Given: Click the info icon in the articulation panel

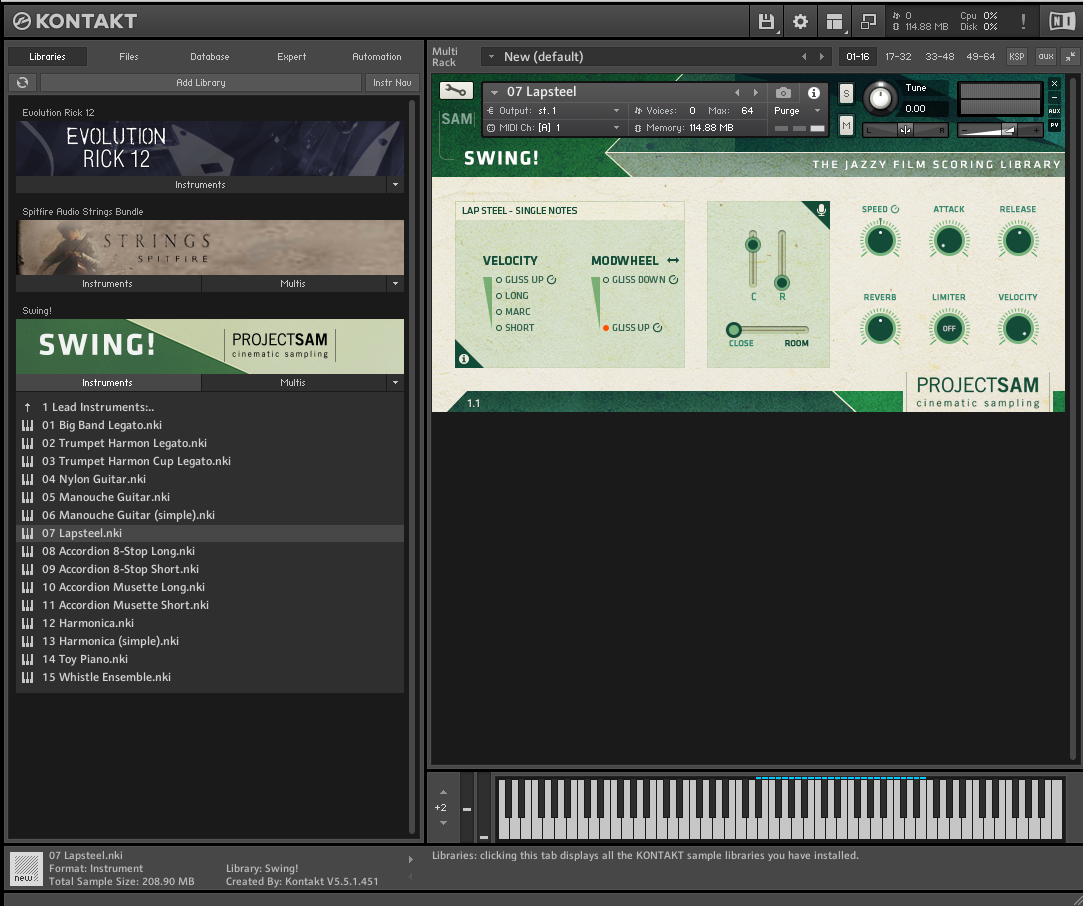Looking at the screenshot, I should pyautogui.click(x=464, y=358).
